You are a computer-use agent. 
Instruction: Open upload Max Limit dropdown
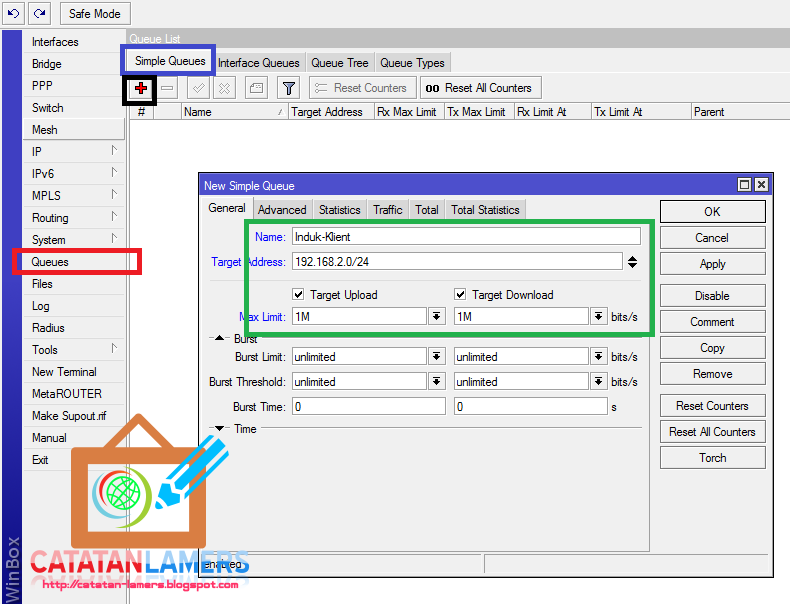point(436,316)
